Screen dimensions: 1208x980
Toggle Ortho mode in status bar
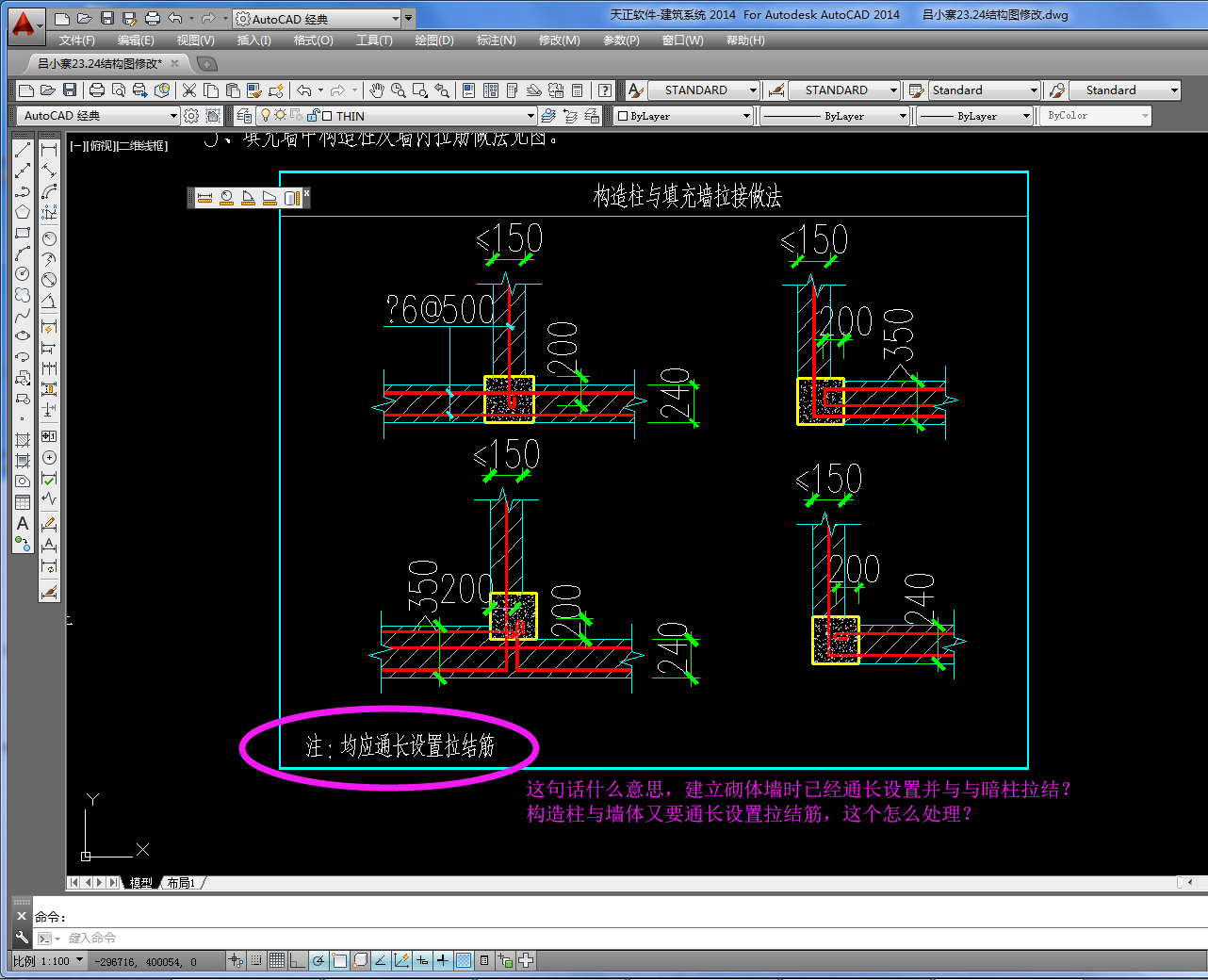(x=298, y=961)
